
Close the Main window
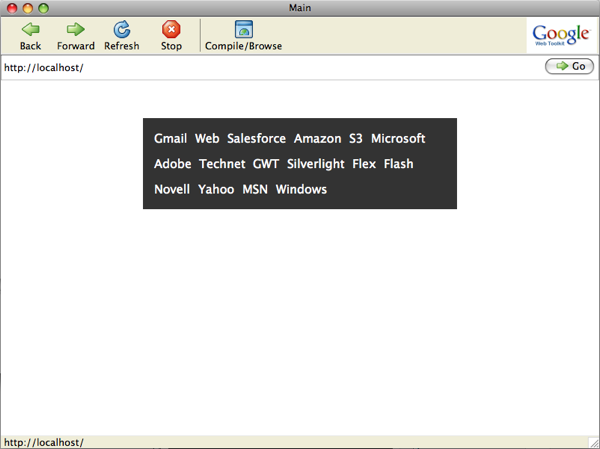(12, 8)
